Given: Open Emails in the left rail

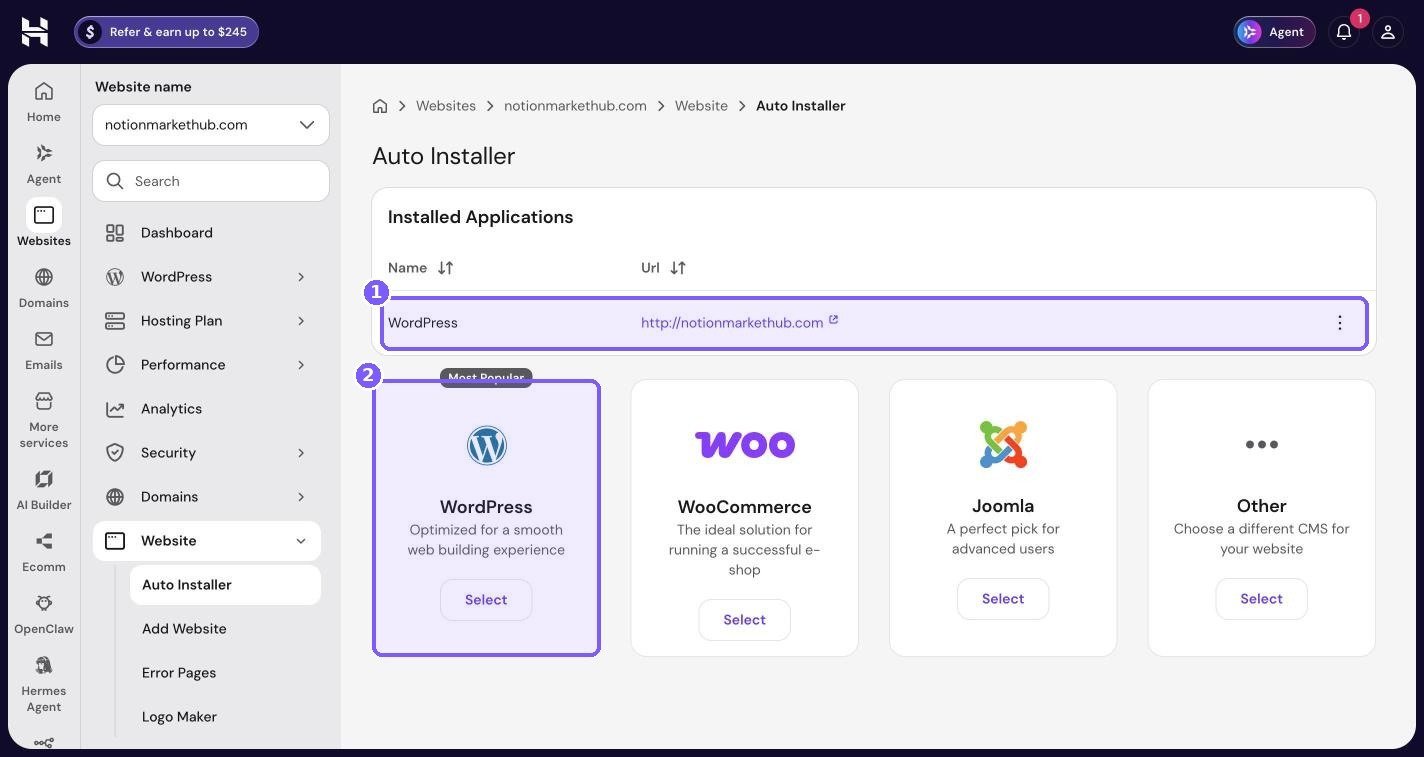Looking at the screenshot, I should point(44,350).
